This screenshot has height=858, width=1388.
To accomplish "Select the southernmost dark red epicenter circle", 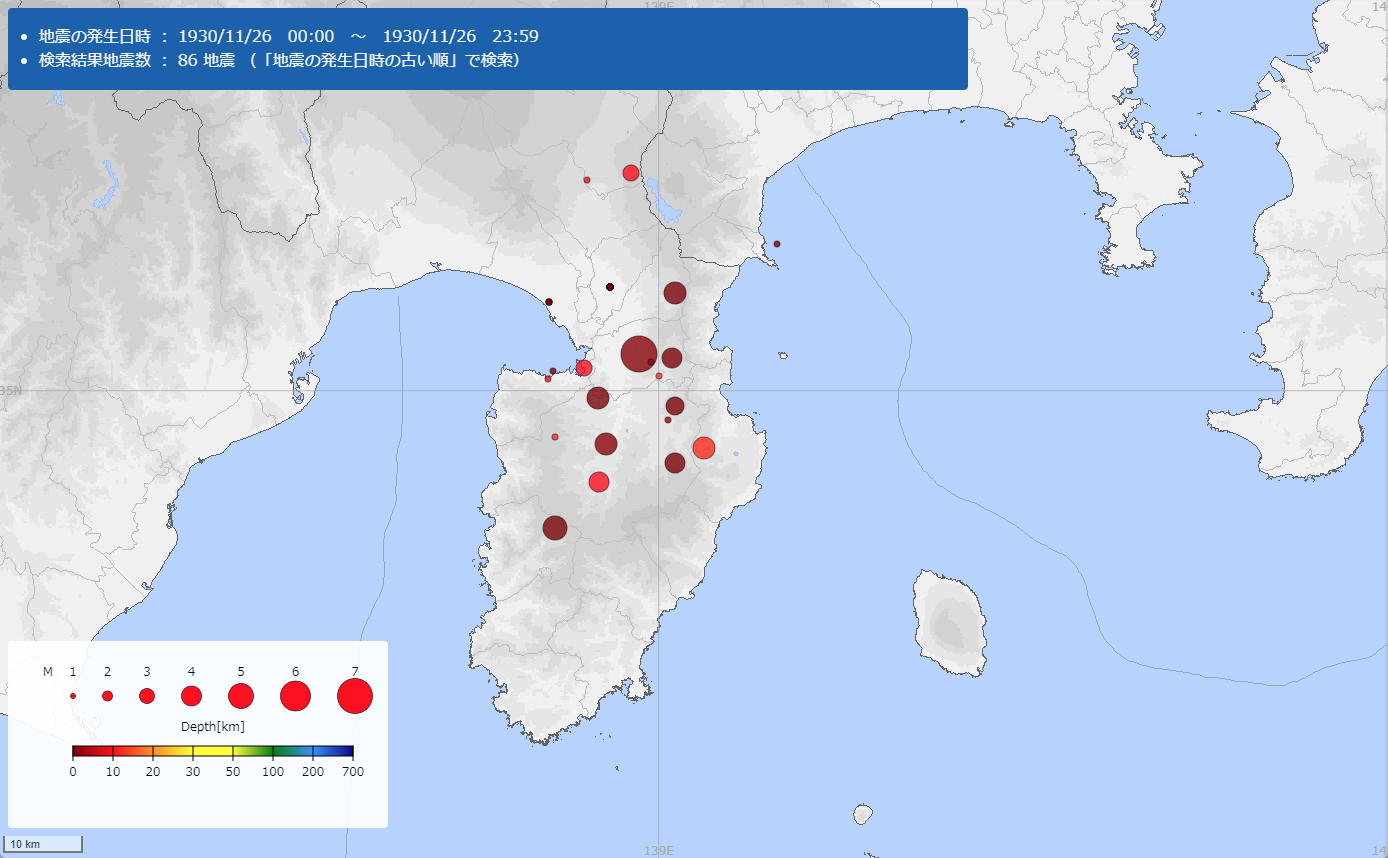I will pyautogui.click(x=555, y=527).
